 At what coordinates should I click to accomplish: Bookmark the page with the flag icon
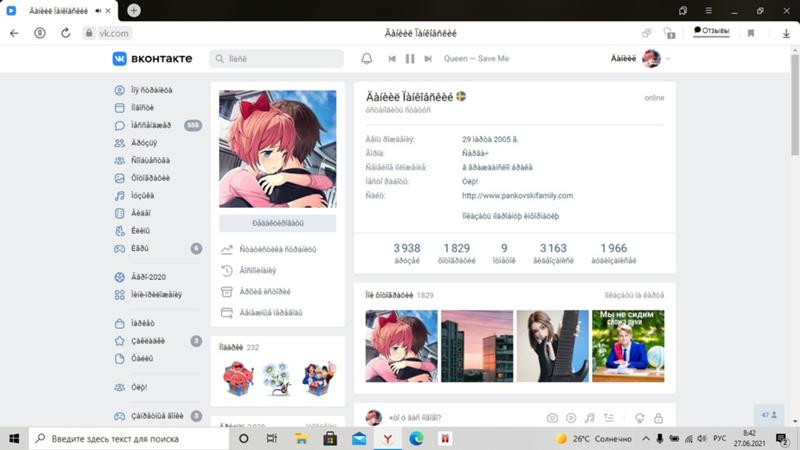(751, 33)
